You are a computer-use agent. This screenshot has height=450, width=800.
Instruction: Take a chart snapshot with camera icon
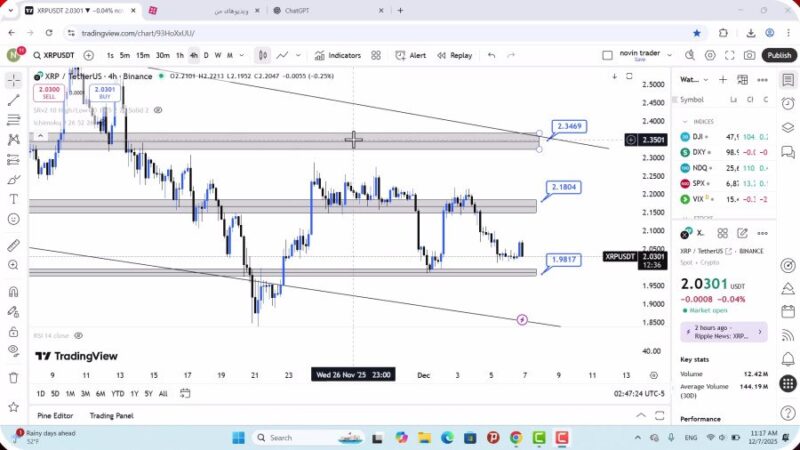[749, 56]
